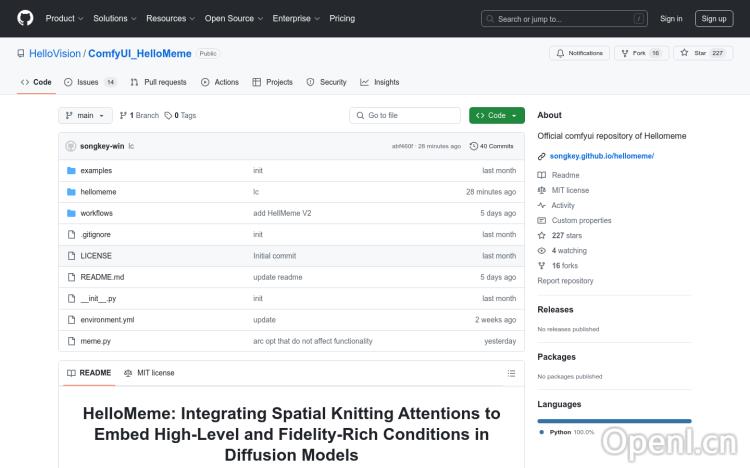This screenshot has width=750, height=468.
Task: Click the Python language color bar
Action: pyautogui.click(x=614, y=421)
